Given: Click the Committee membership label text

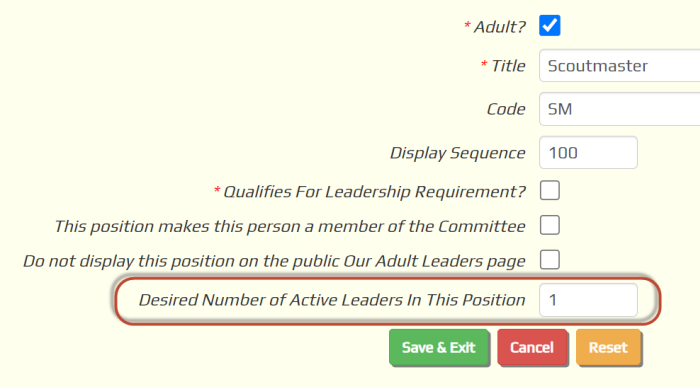Looking at the screenshot, I should click(x=290, y=226).
